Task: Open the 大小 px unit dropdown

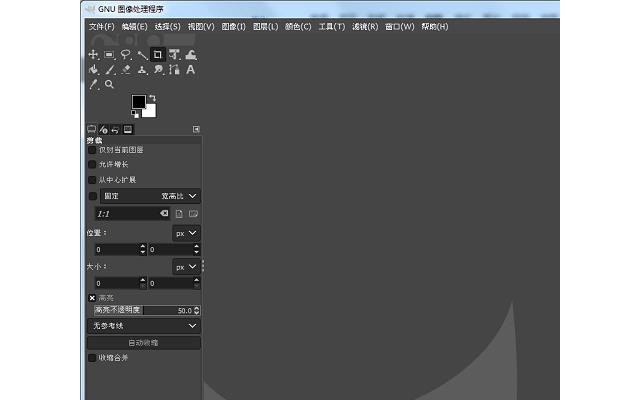Action: click(186, 267)
